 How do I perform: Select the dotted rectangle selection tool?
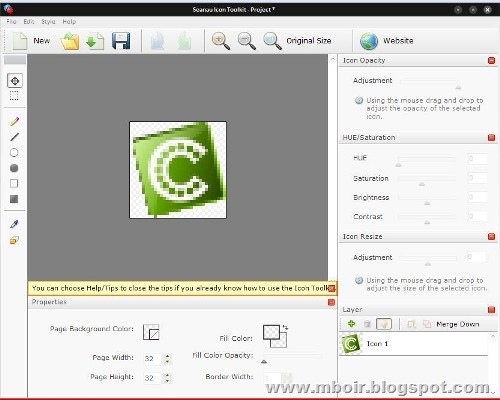pyautogui.click(x=14, y=96)
